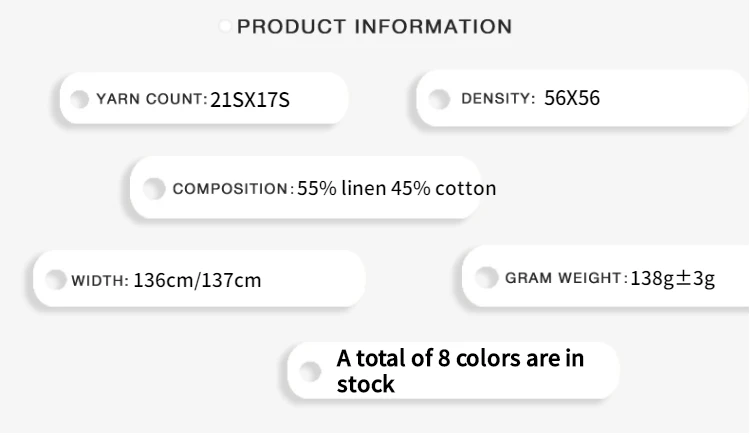Click the round dot before Gram Weight

point(486,277)
